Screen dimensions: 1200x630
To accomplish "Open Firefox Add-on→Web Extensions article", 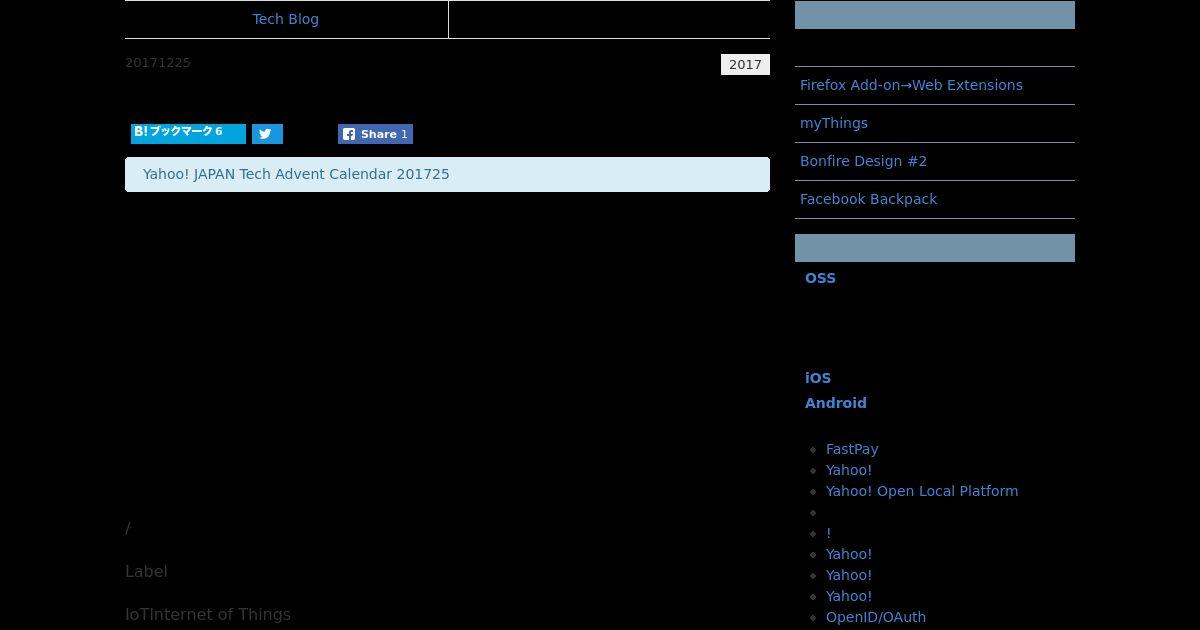I will 911,85.
